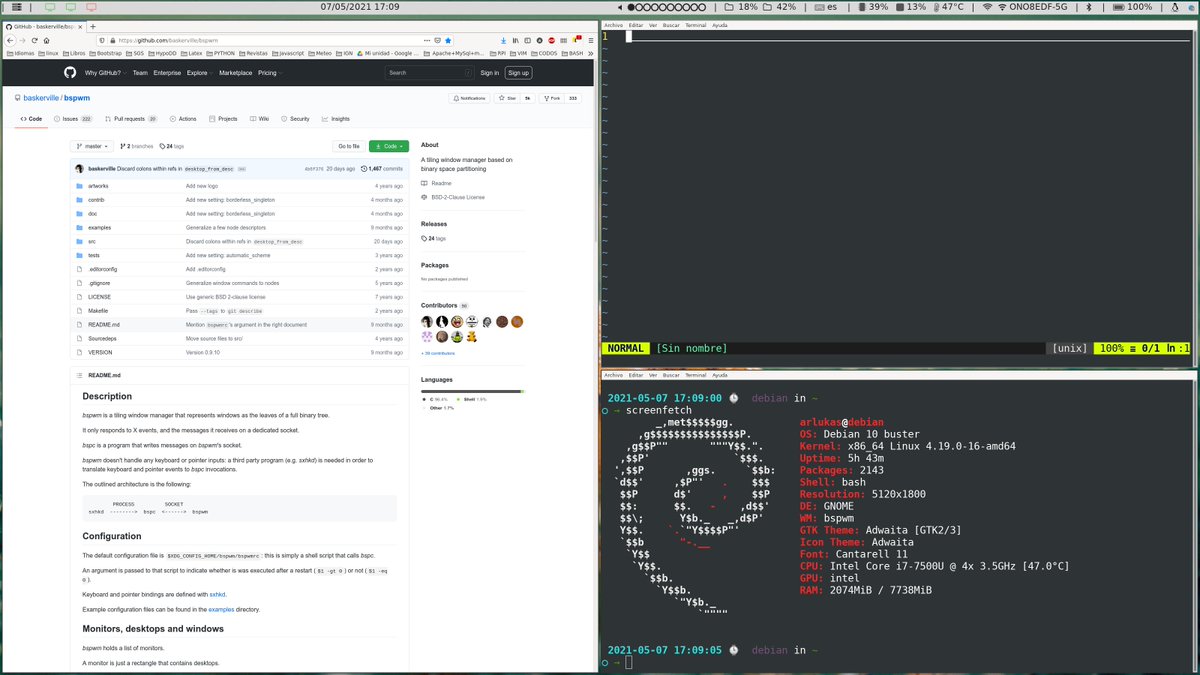
Task: View 1,467 commits history
Action: (x=382, y=169)
